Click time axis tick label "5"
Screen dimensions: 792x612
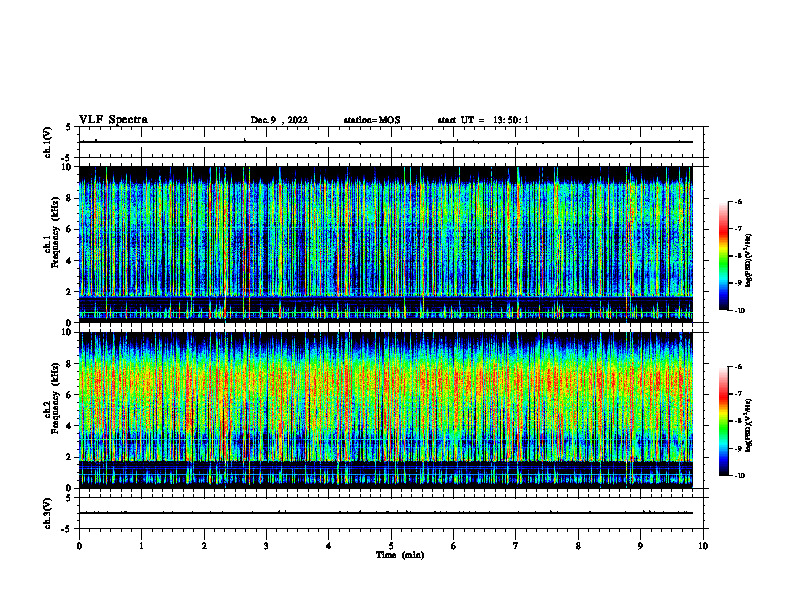(391, 546)
